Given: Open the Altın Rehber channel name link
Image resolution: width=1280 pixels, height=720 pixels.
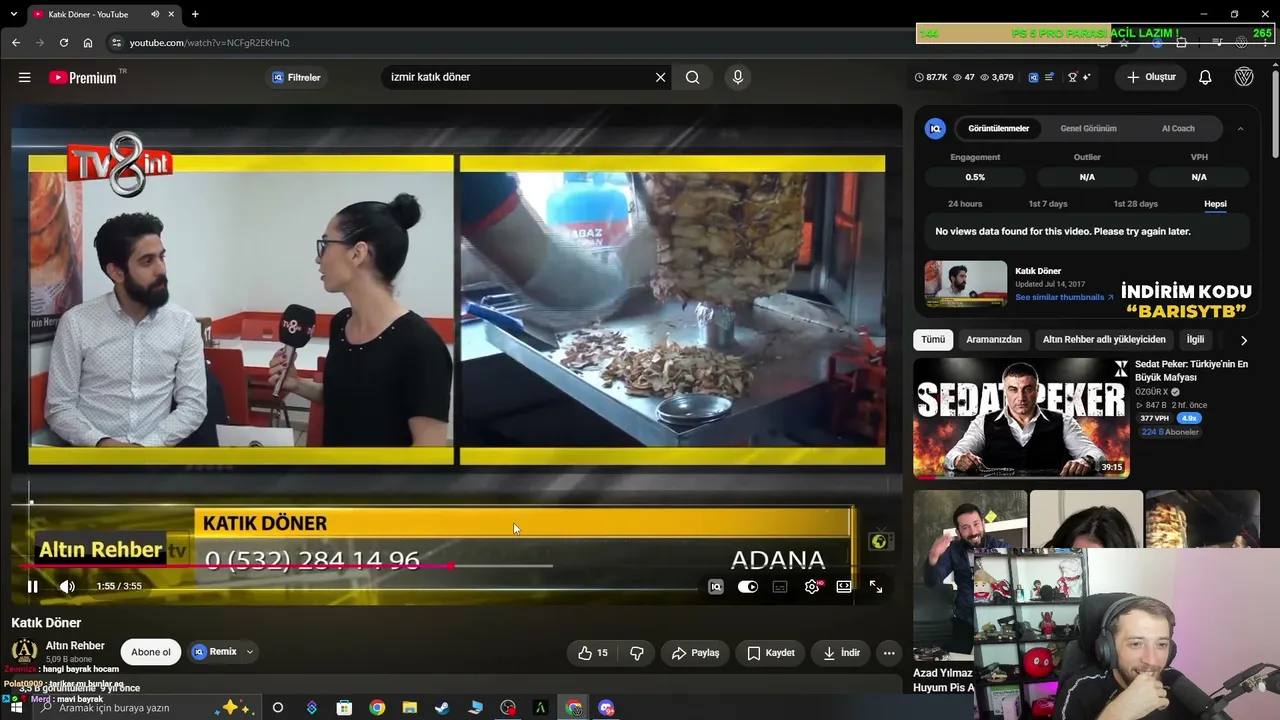Looking at the screenshot, I should click(75, 646).
